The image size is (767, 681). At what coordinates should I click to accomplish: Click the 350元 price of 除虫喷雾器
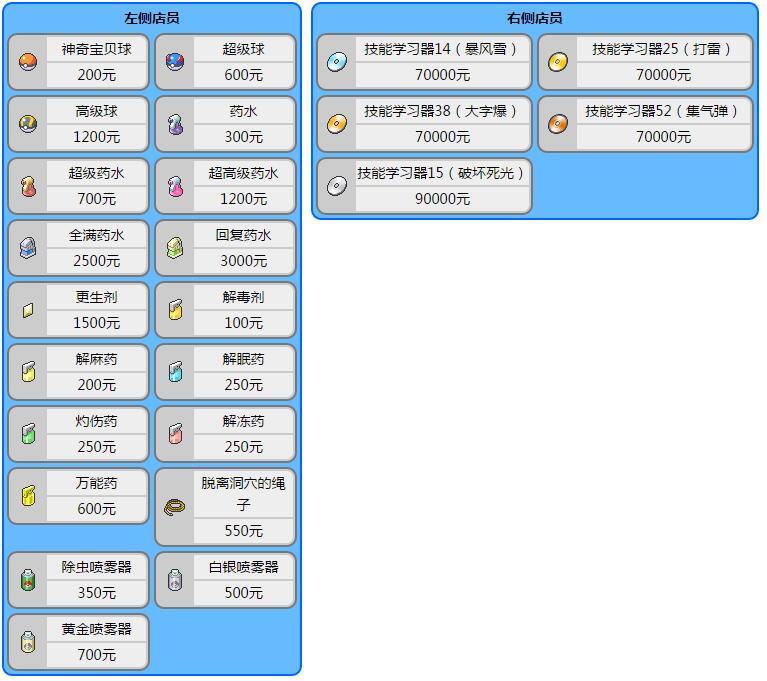[97, 592]
